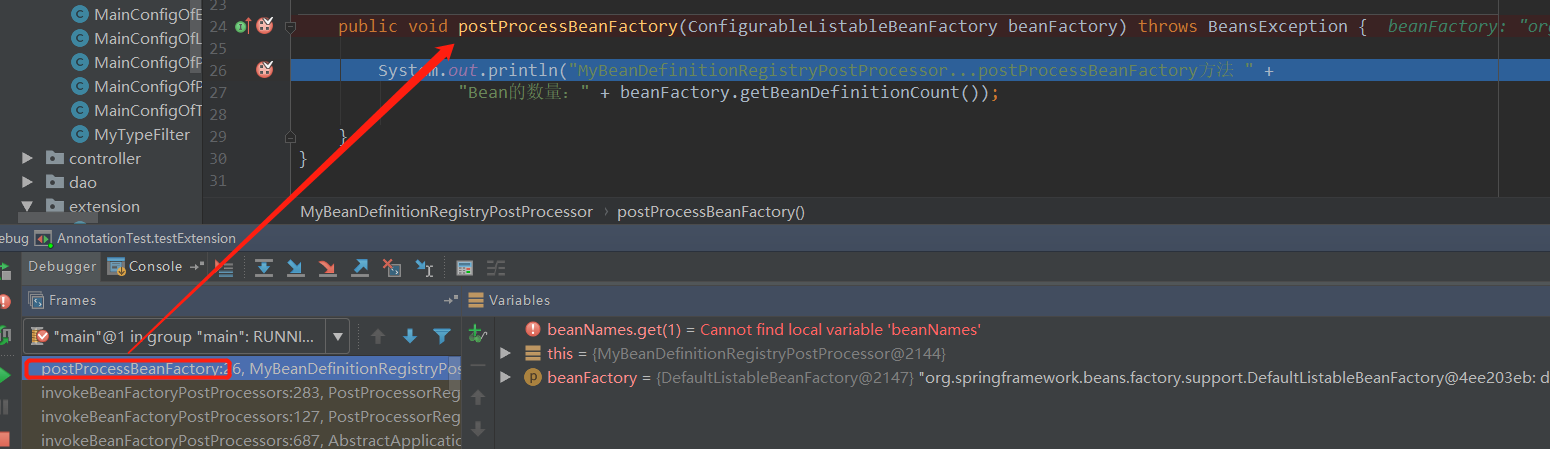Click the Pause Program icon in left strip

(5, 407)
